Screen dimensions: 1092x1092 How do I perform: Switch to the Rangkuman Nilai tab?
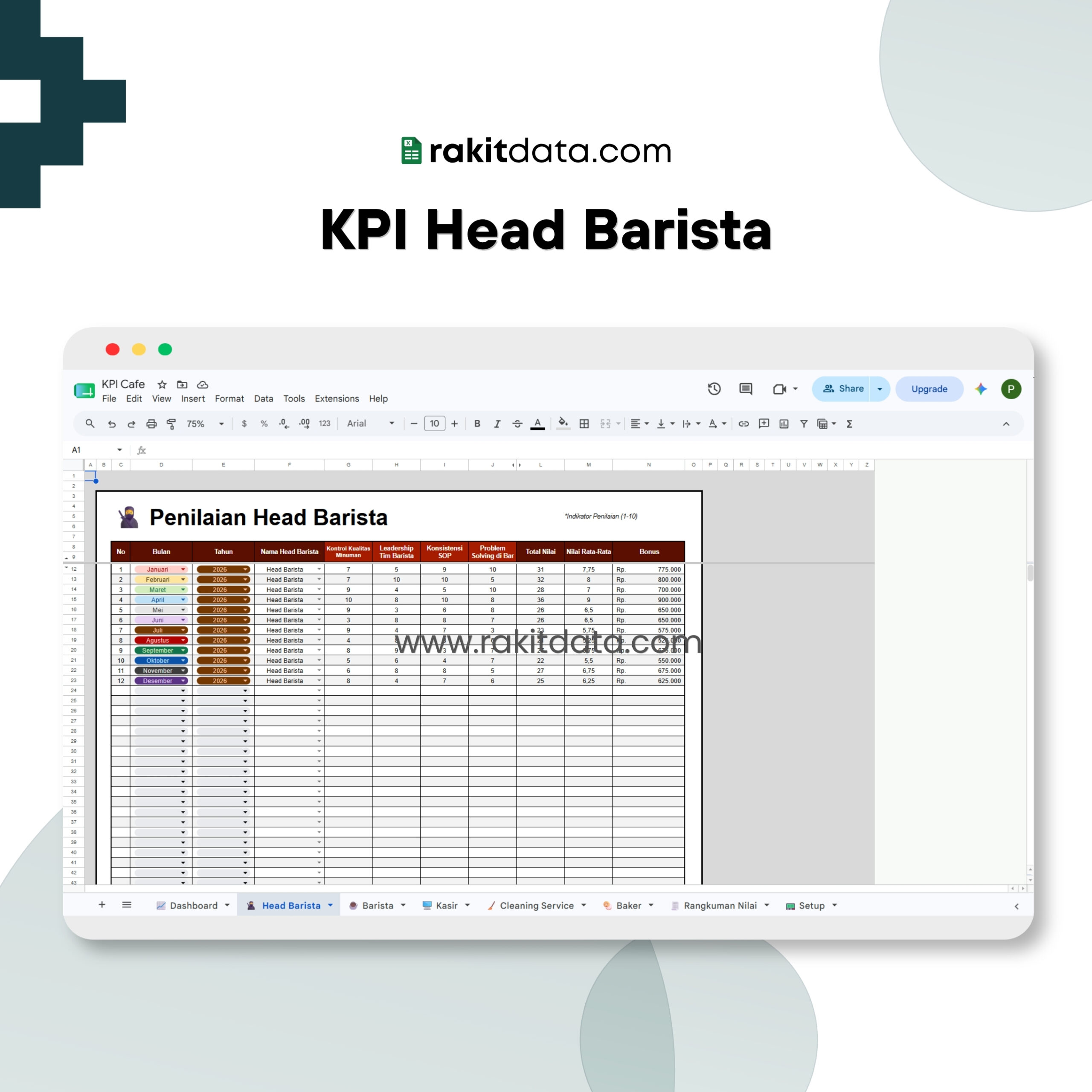[x=720, y=906]
